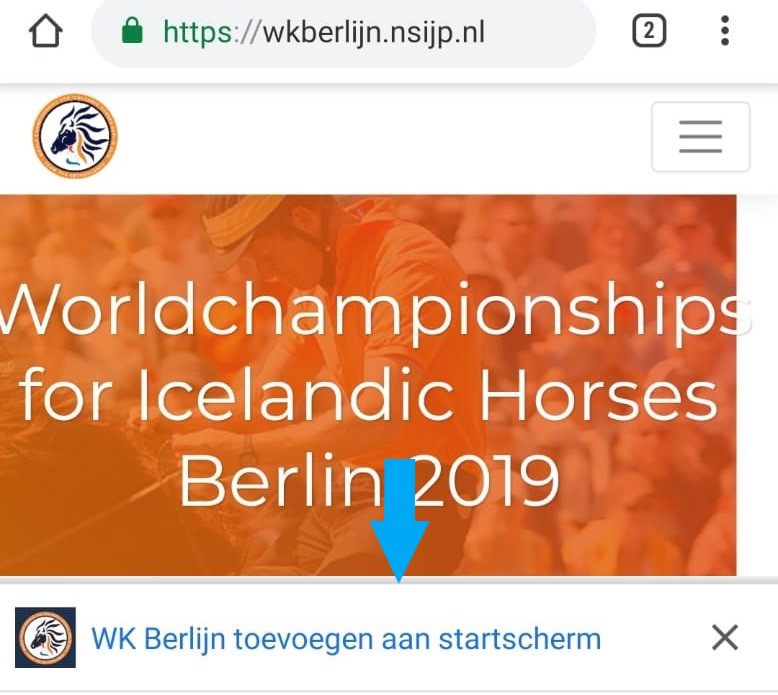Click empty header area beside the logo
This screenshot has width=778, height=695.
point(382,137)
